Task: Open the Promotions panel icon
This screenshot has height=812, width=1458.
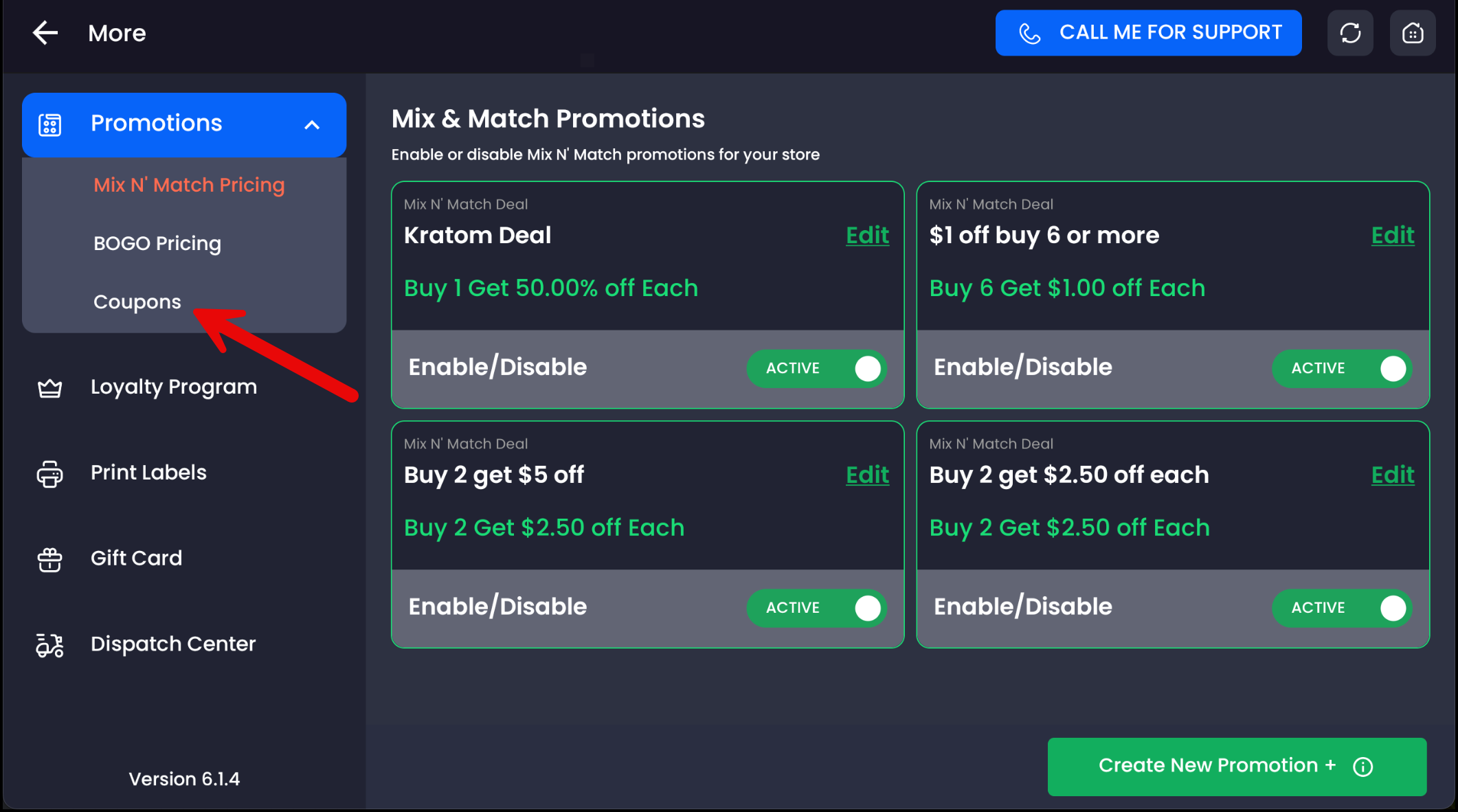Action: [x=49, y=124]
